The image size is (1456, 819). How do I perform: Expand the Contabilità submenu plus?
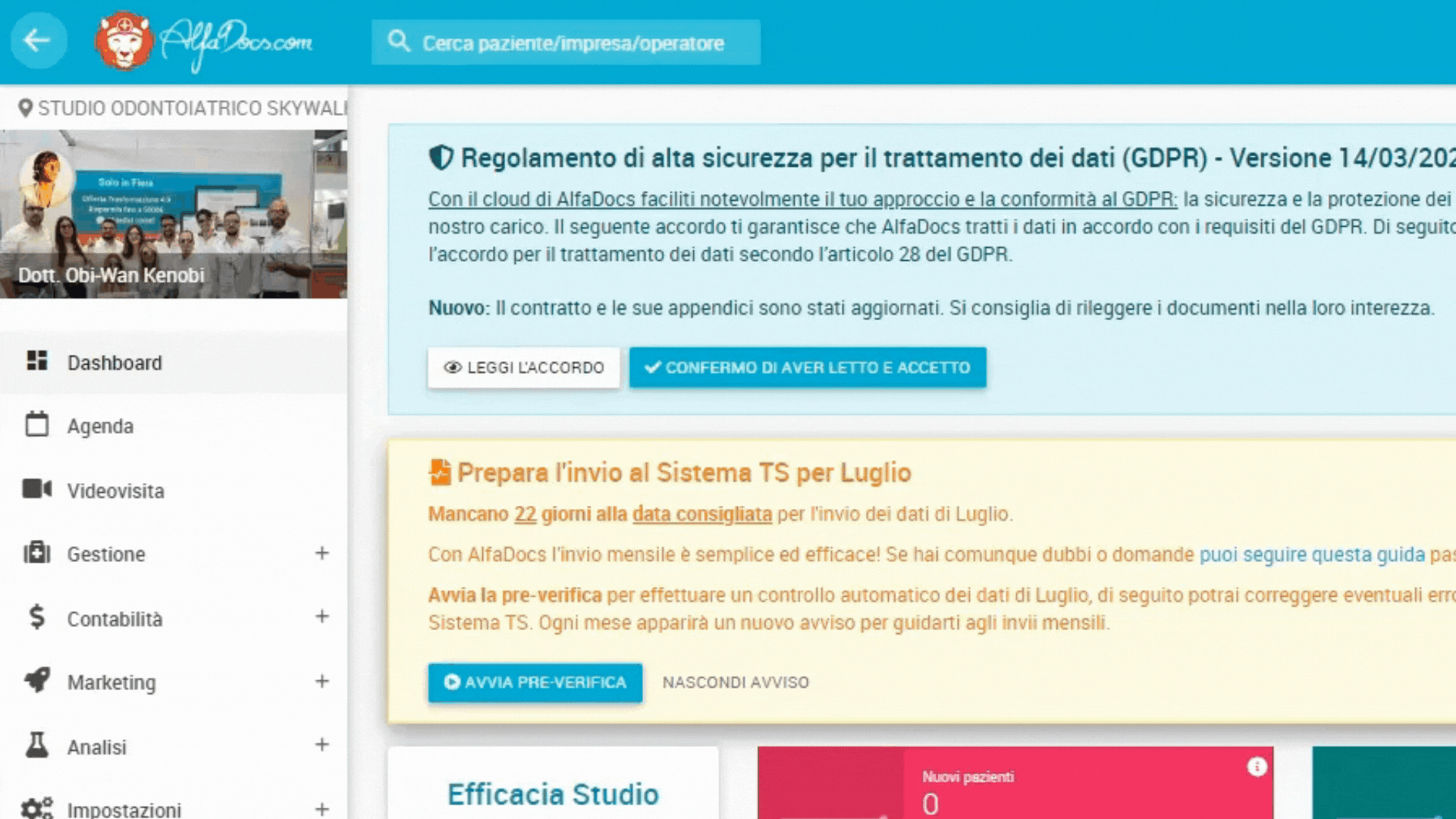(322, 617)
